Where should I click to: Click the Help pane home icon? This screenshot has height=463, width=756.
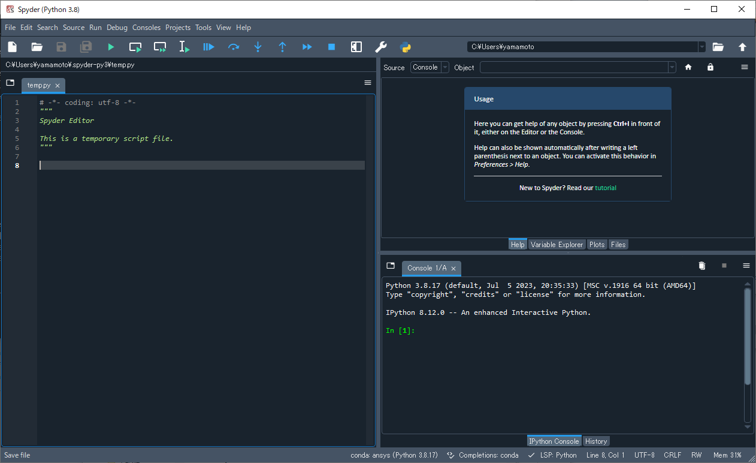688,68
